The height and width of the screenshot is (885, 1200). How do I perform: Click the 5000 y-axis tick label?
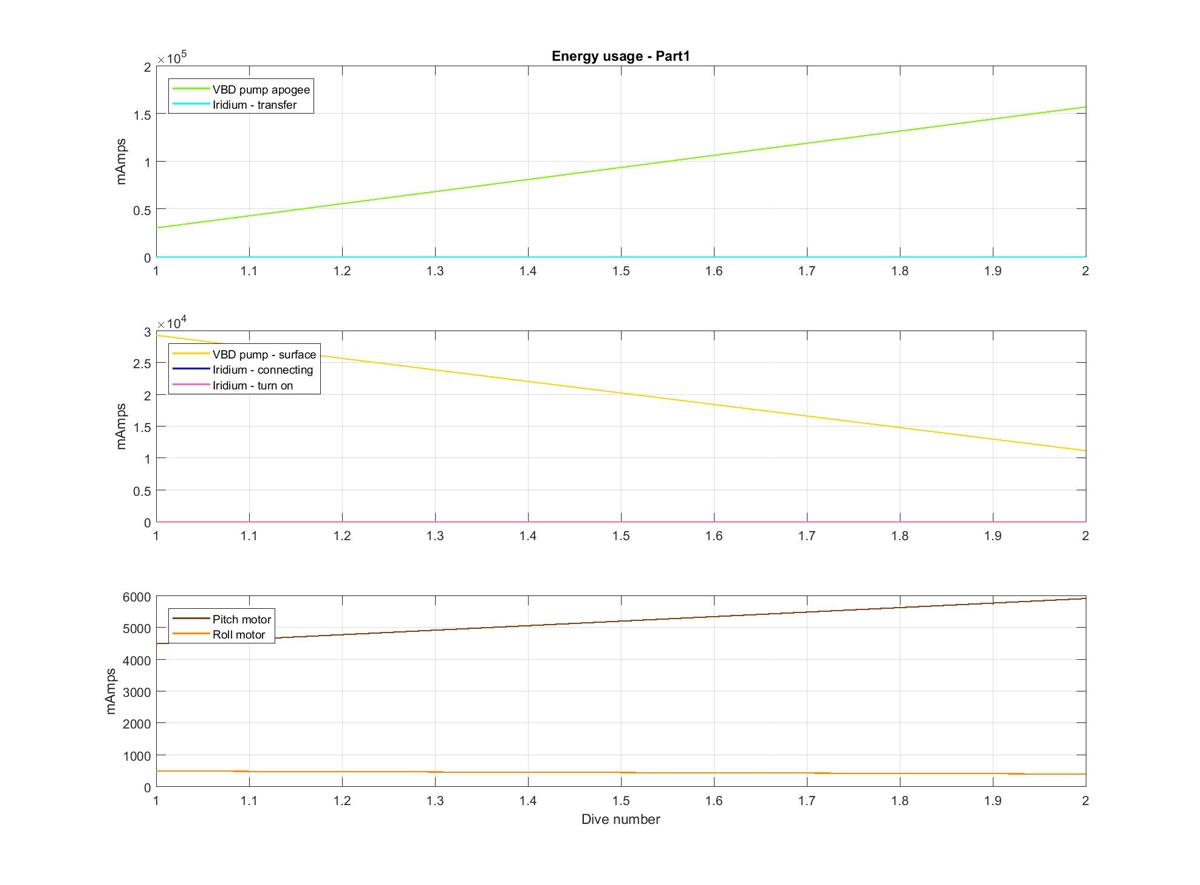[x=135, y=628]
